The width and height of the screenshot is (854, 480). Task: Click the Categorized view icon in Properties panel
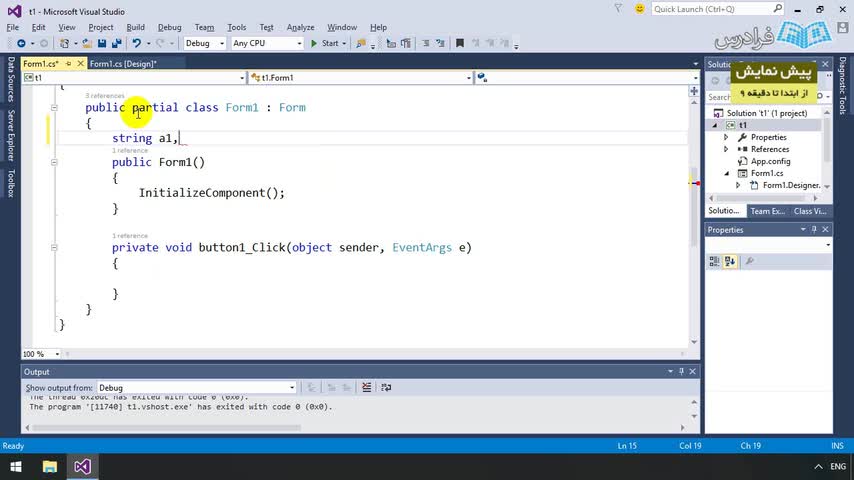pyautogui.click(x=715, y=262)
